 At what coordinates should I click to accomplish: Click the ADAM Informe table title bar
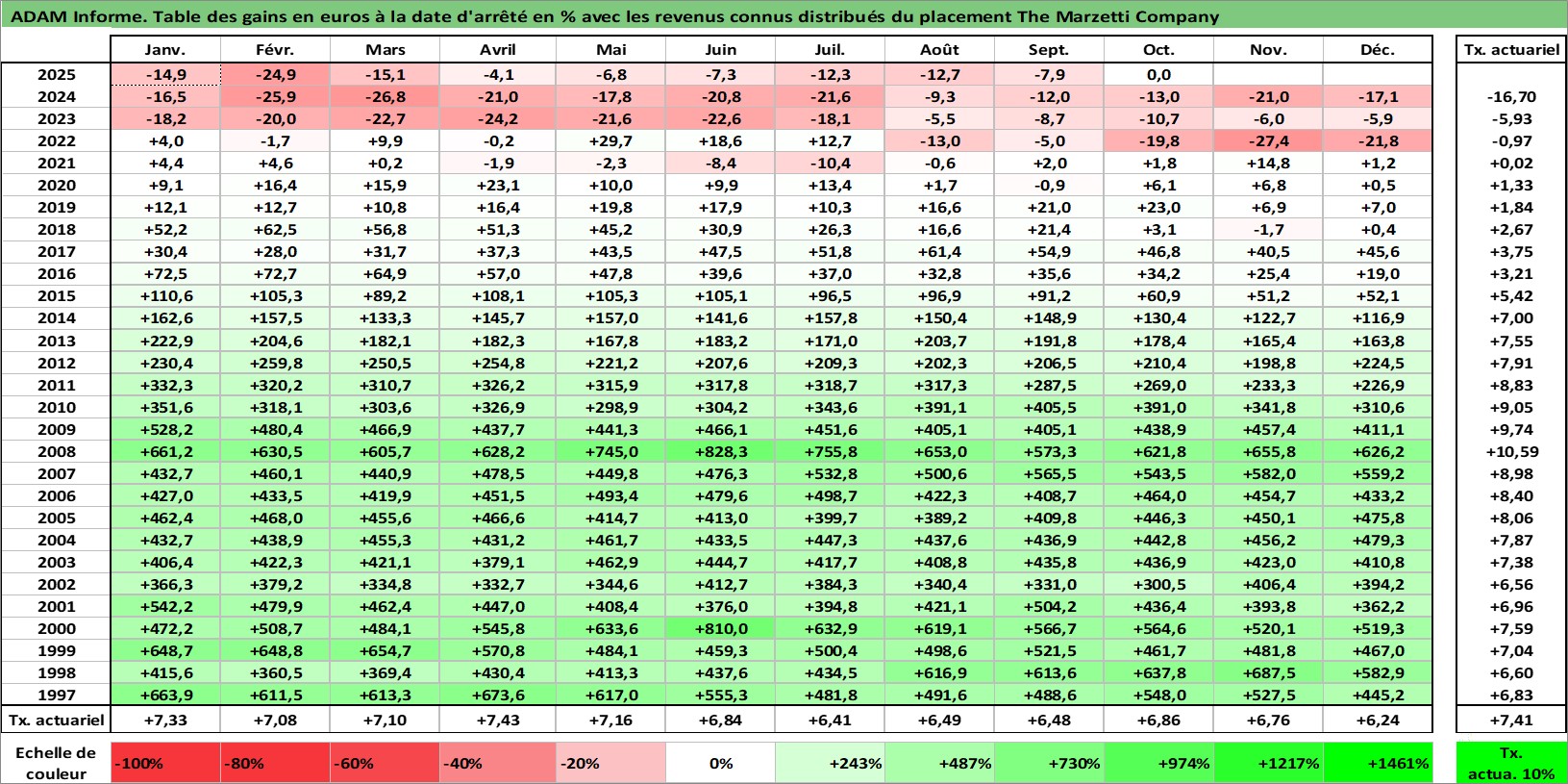click(784, 16)
